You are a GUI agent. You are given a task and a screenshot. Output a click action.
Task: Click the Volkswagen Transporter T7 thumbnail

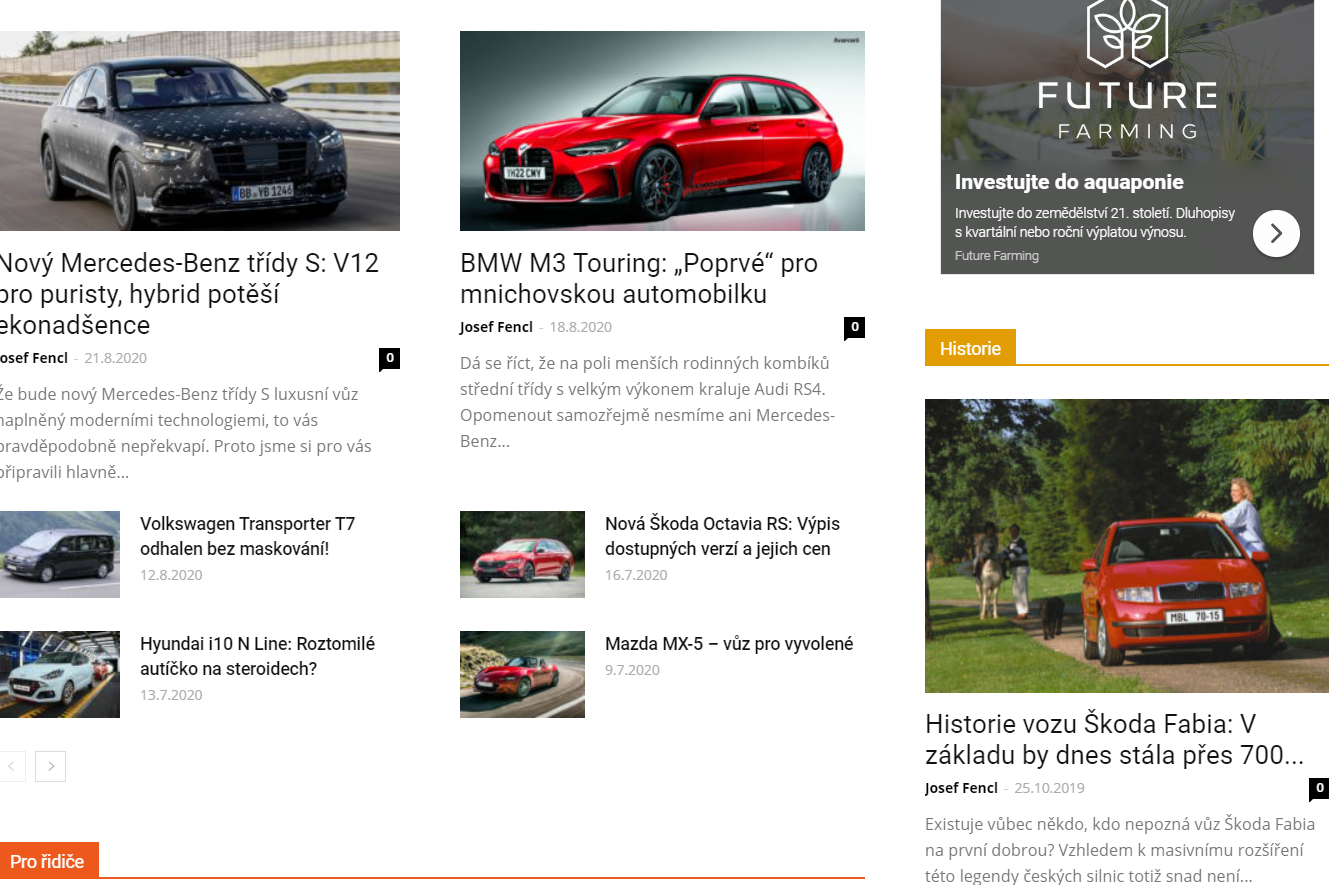tap(60, 555)
